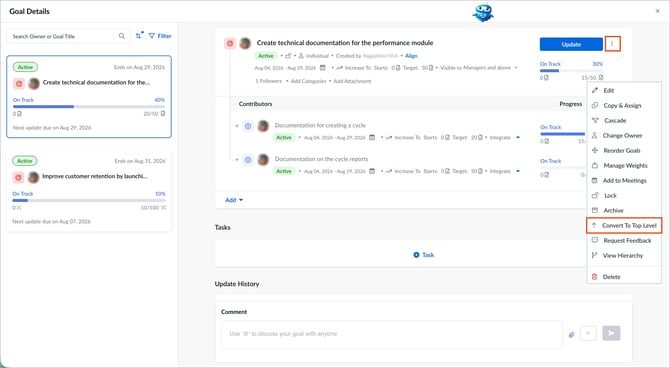Viewport: 670px width, 368px height.
Task: Click owner avatar of the main goal header
Action: coord(245,43)
